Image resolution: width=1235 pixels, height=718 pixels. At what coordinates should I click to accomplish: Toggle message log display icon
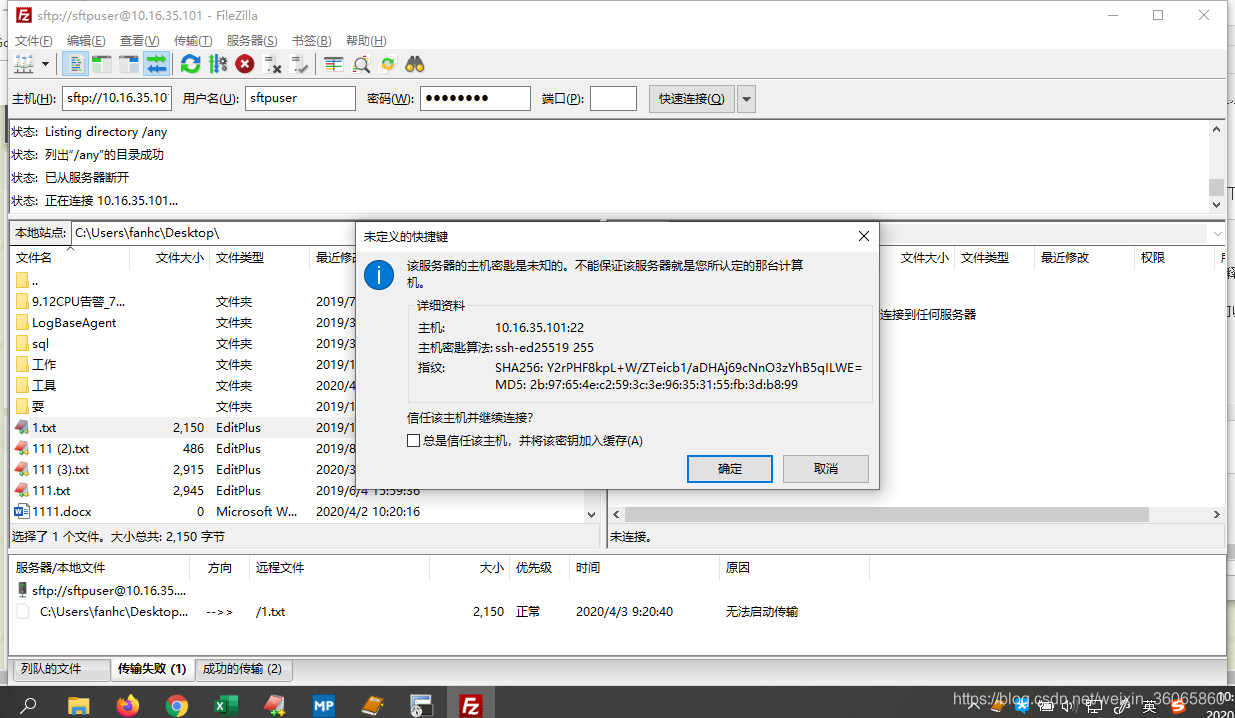coord(76,64)
